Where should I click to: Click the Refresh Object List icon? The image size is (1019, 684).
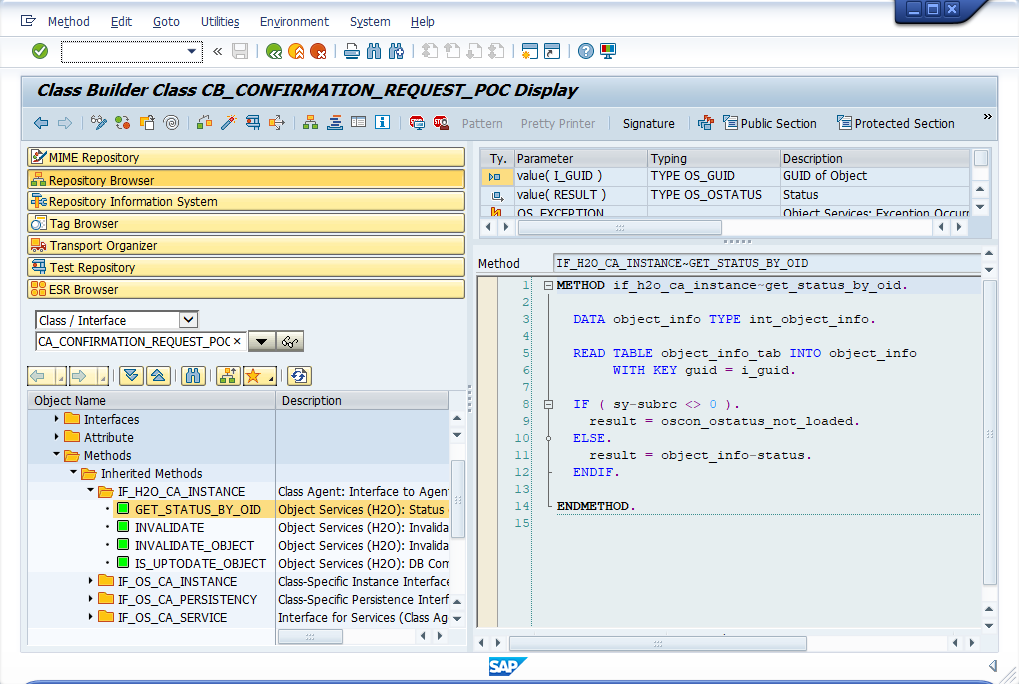coord(299,375)
